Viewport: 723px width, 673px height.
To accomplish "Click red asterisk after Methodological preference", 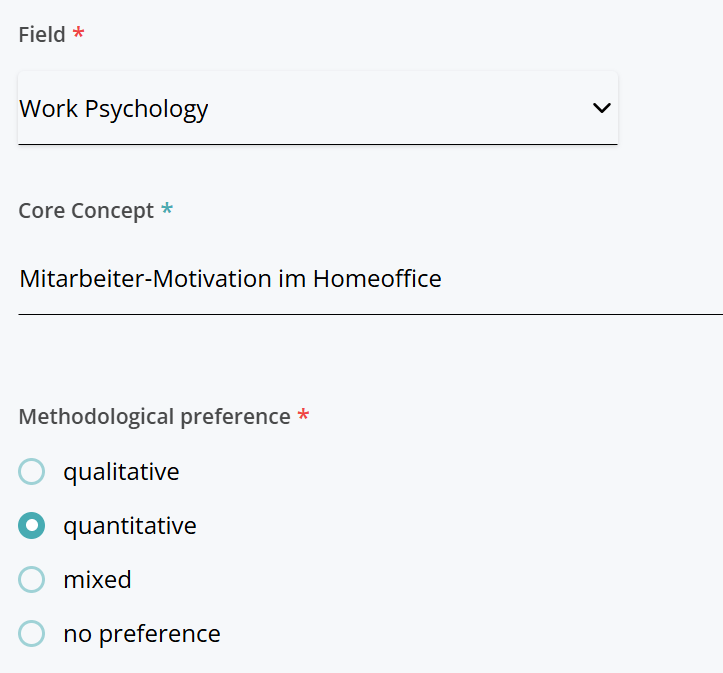I will tap(303, 416).
